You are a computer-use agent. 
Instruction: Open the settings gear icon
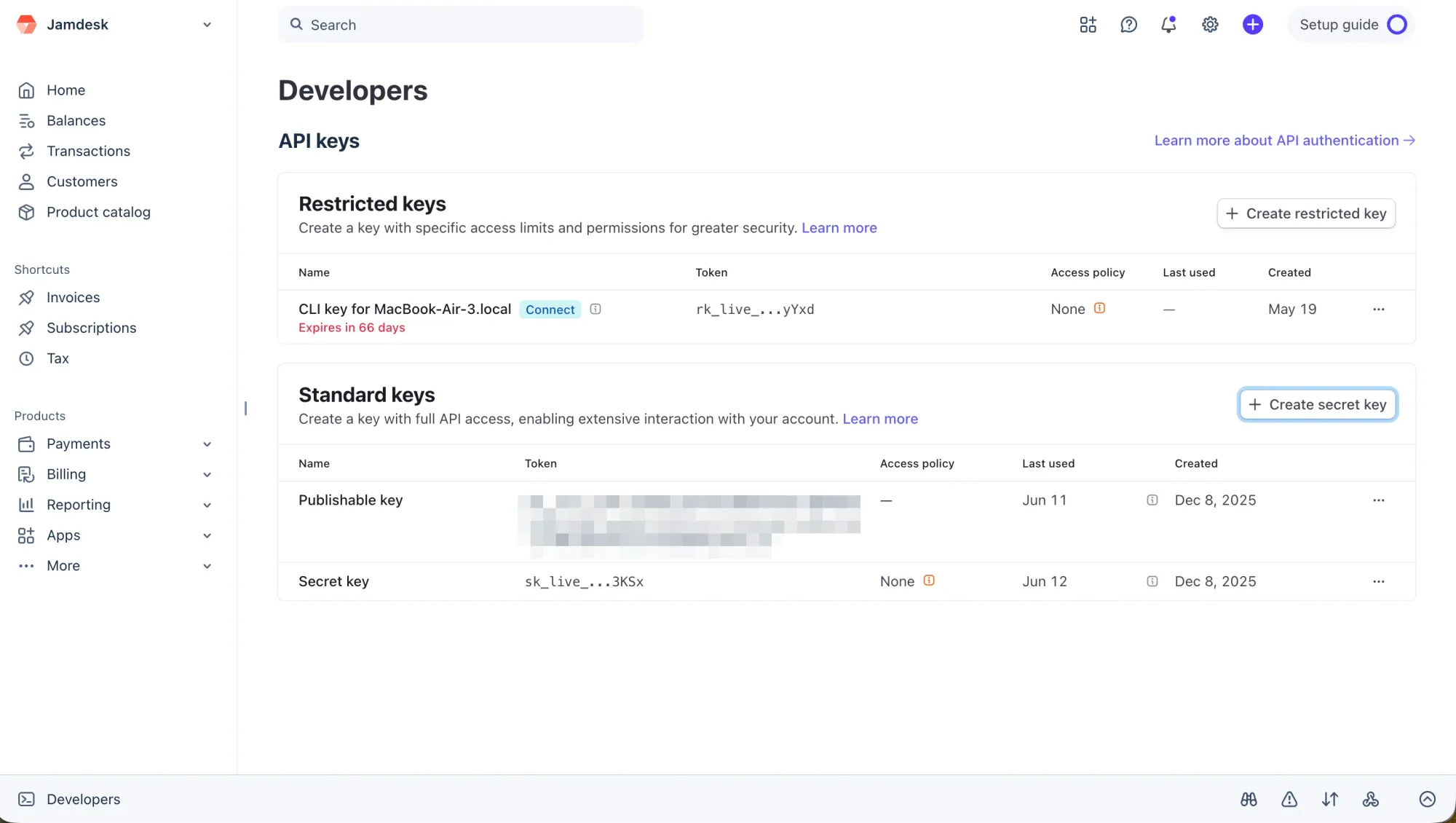(x=1210, y=25)
